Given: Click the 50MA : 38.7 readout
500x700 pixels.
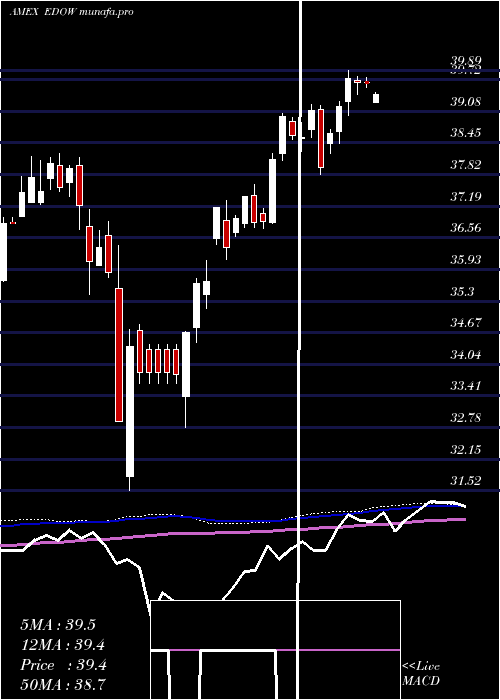Looking at the screenshot, I should point(63,685).
